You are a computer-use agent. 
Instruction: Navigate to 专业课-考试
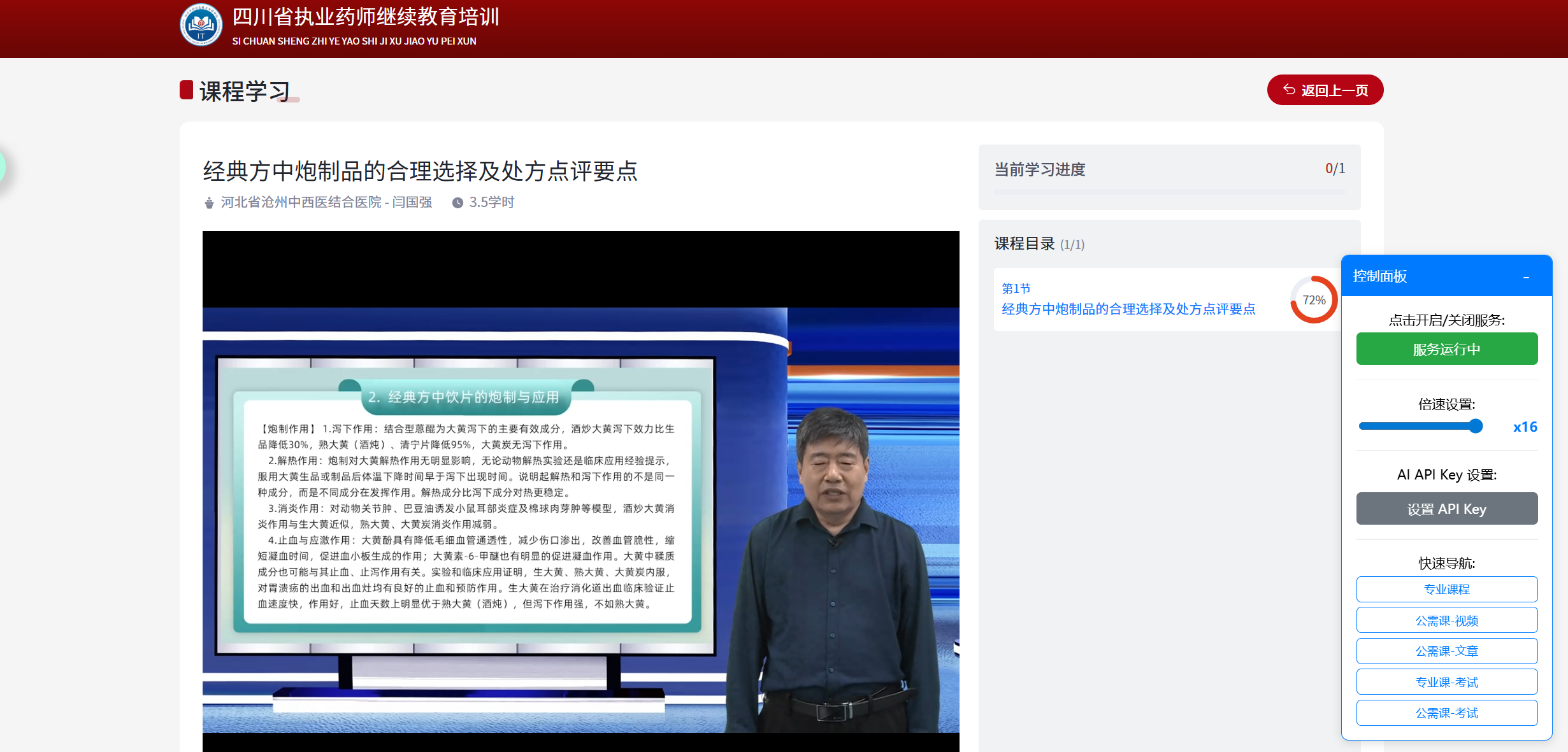pyautogui.click(x=1446, y=682)
